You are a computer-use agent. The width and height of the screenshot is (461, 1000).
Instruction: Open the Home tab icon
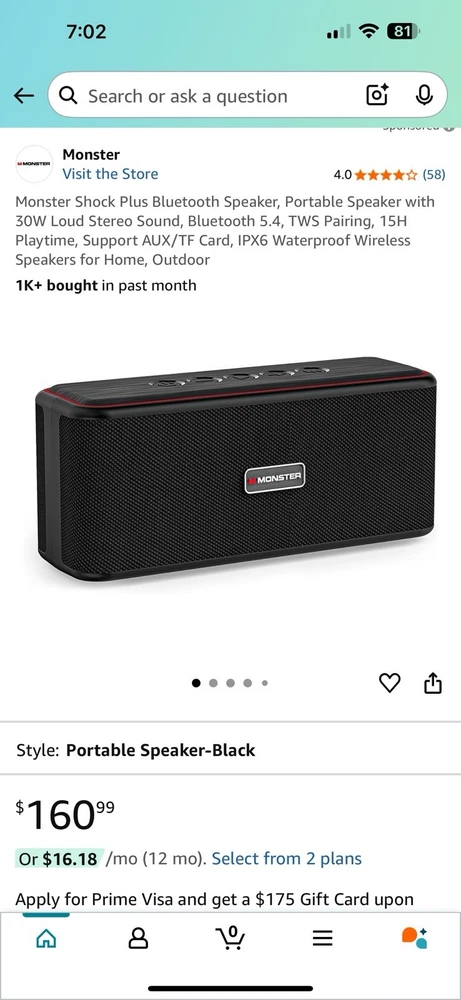point(46,938)
